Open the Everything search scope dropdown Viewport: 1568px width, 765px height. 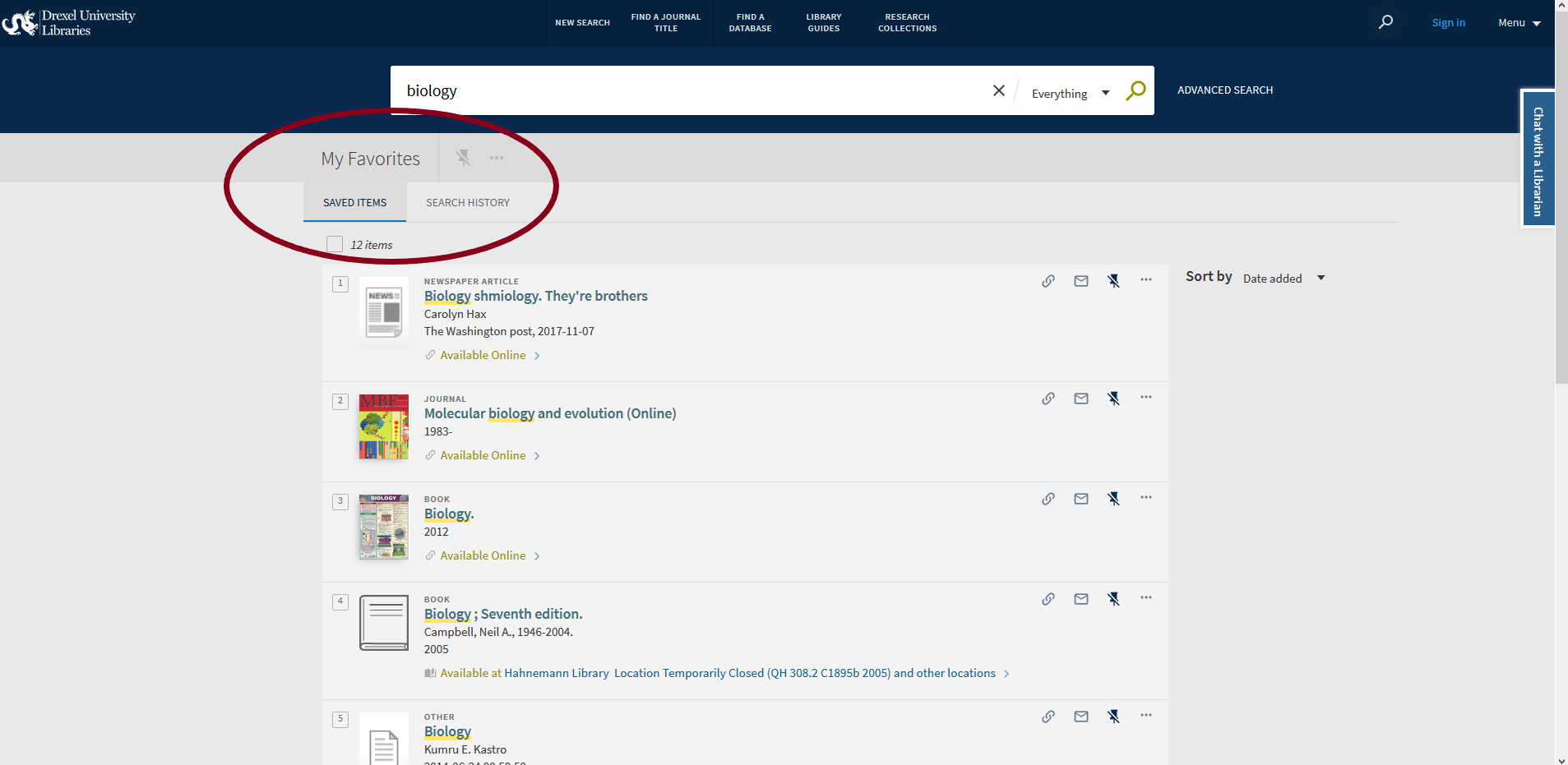(x=1069, y=92)
